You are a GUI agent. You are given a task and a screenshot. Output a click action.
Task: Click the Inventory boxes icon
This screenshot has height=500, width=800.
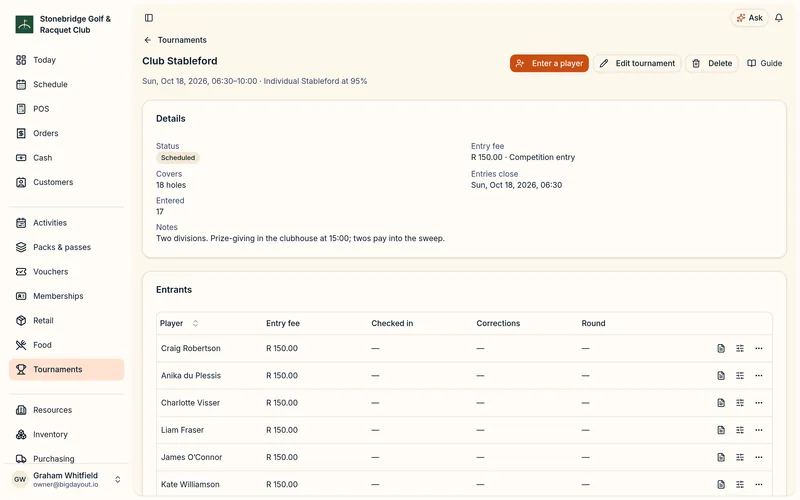[x=21, y=435]
